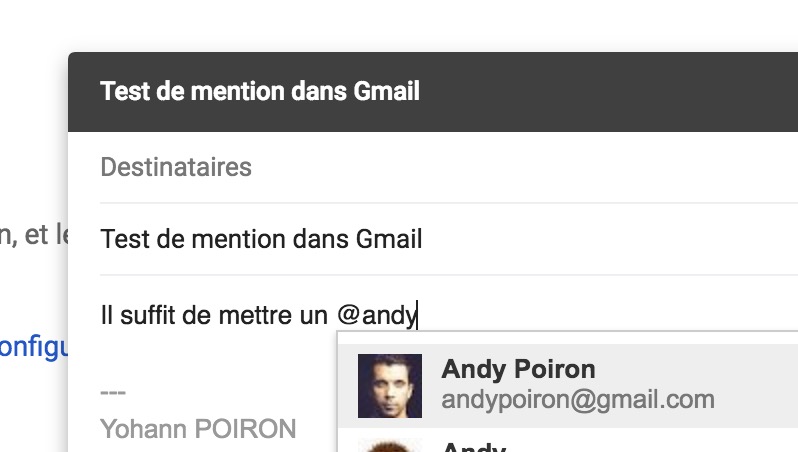Click the word "Il" starting the body

pyautogui.click(x=107, y=316)
